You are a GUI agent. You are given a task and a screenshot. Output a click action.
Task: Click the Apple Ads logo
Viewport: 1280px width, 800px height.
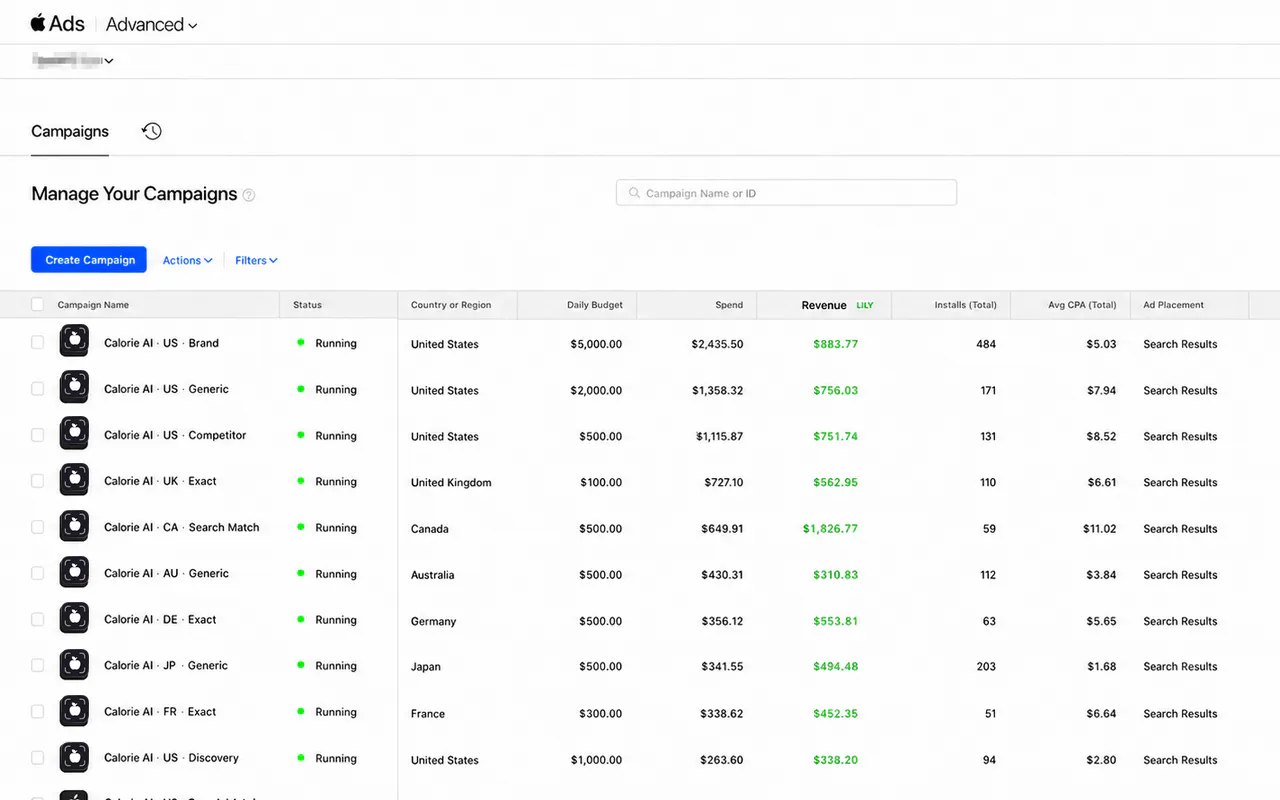click(x=57, y=23)
